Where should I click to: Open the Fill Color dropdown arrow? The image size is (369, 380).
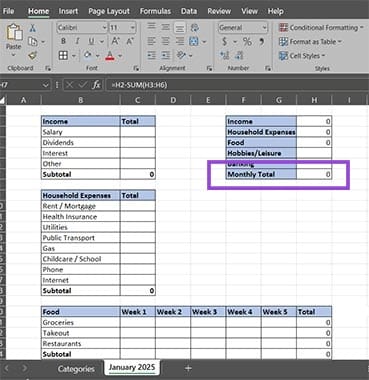pyautogui.click(x=97, y=56)
